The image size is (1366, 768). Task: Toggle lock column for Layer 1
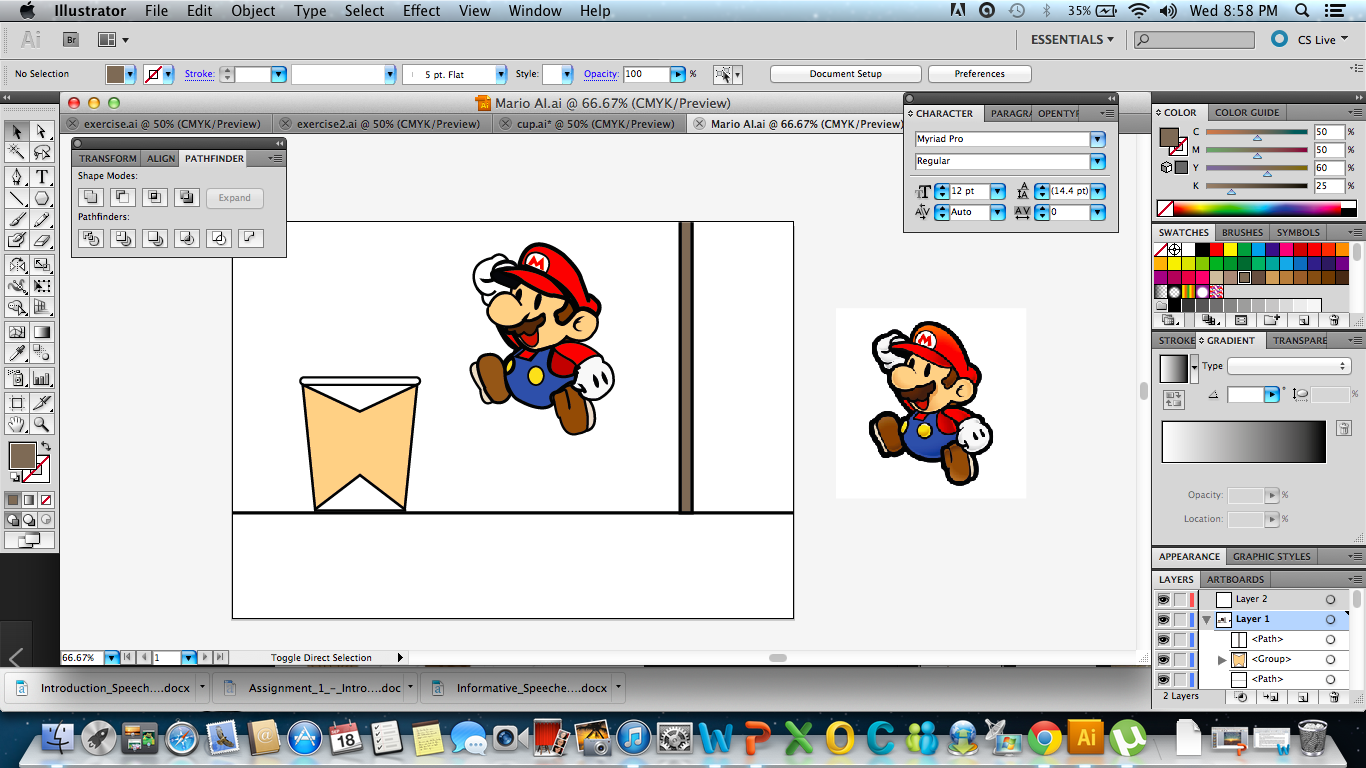pyautogui.click(x=1180, y=619)
